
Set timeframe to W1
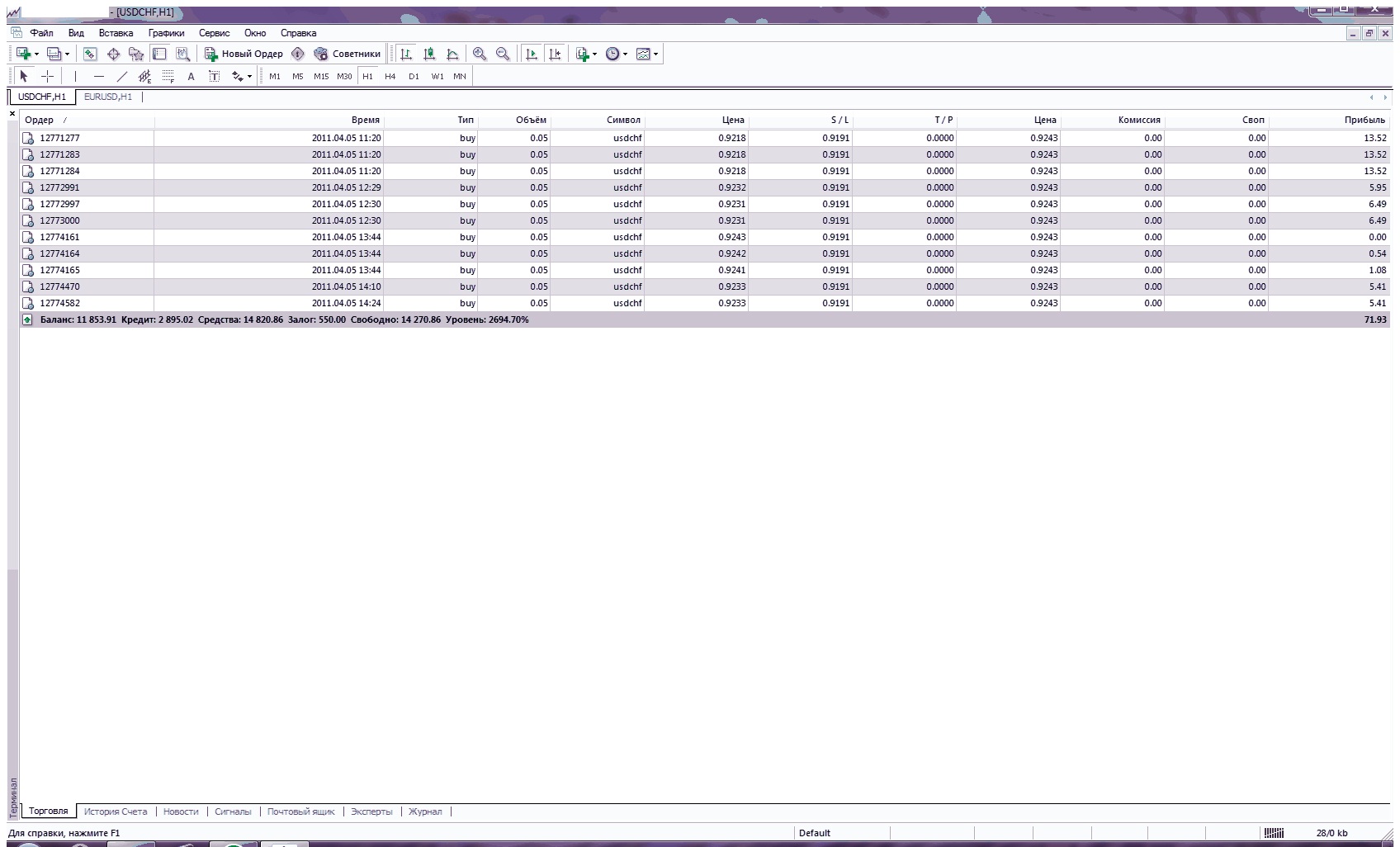(437, 76)
